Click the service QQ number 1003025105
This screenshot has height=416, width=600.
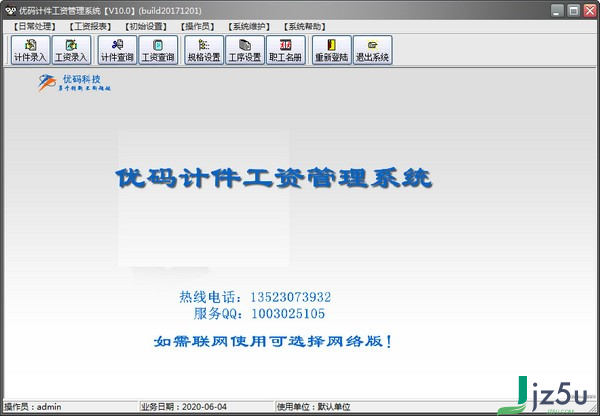(x=288, y=314)
